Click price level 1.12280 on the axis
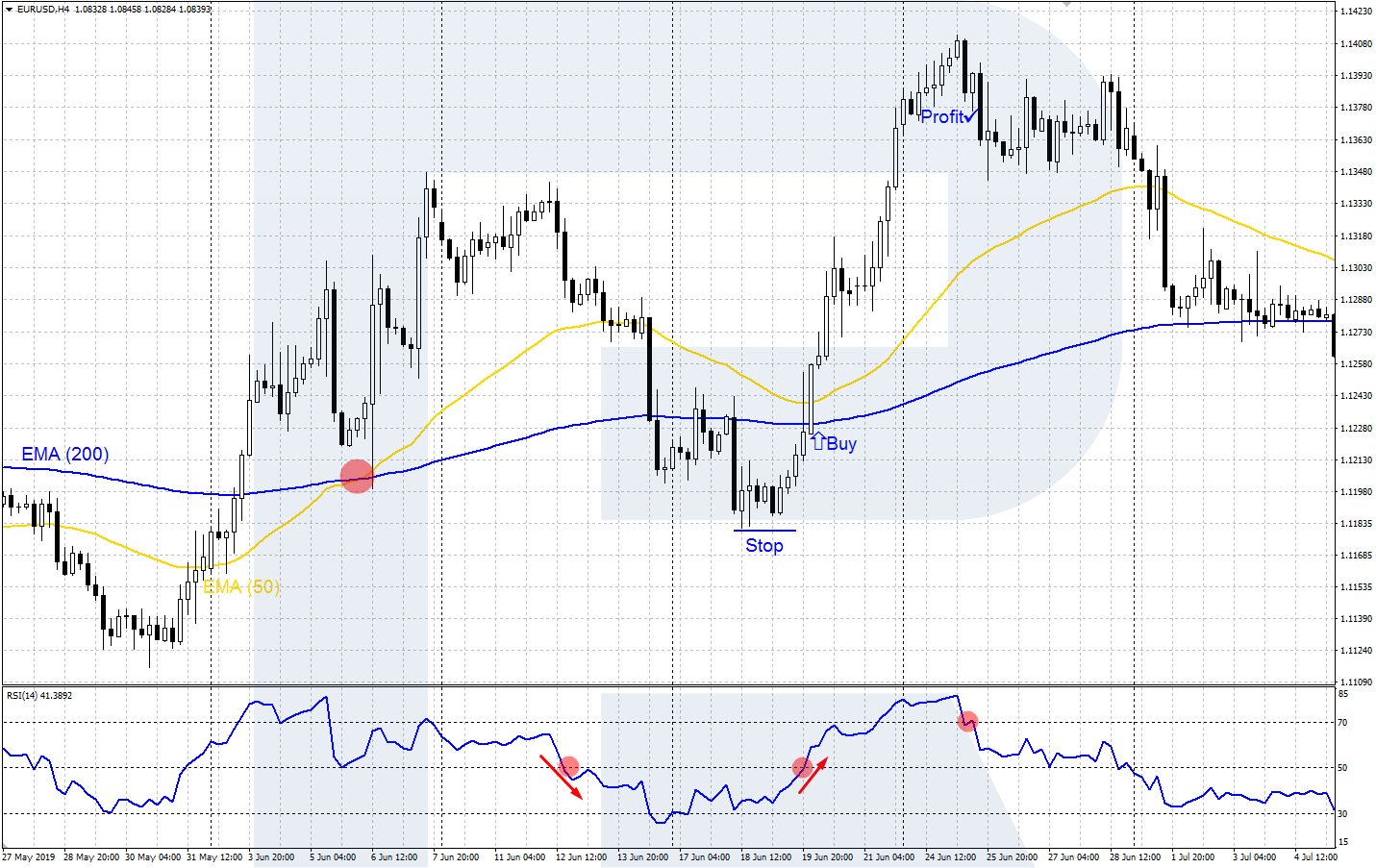 (1356, 428)
